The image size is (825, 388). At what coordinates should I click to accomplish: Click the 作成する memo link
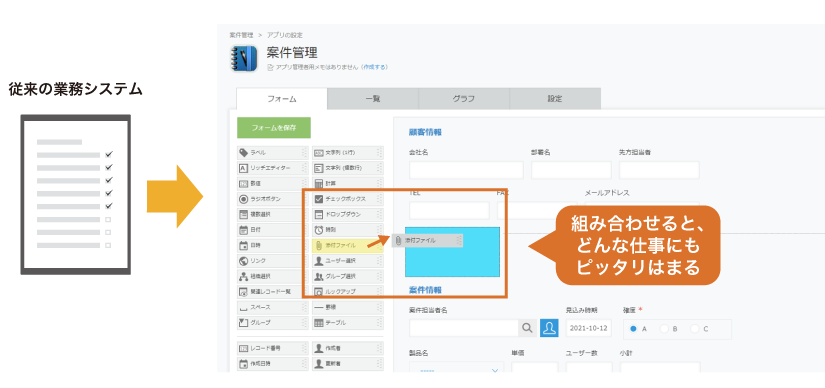(x=374, y=67)
